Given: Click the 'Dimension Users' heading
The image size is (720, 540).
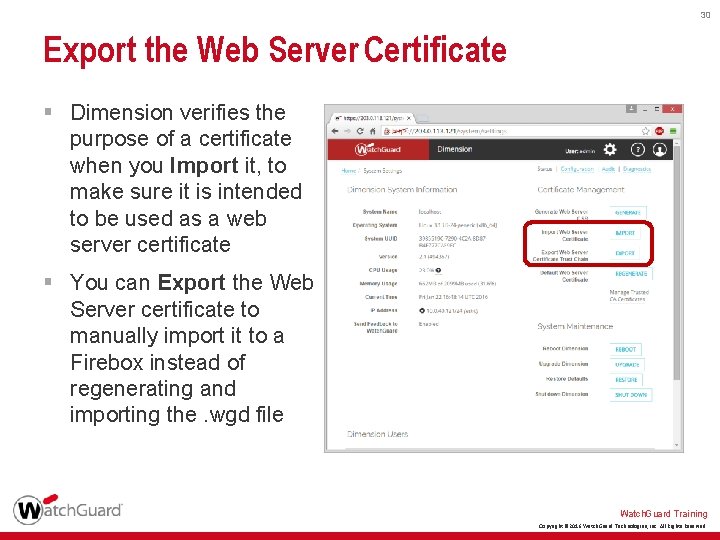Looking at the screenshot, I should coord(377,434).
